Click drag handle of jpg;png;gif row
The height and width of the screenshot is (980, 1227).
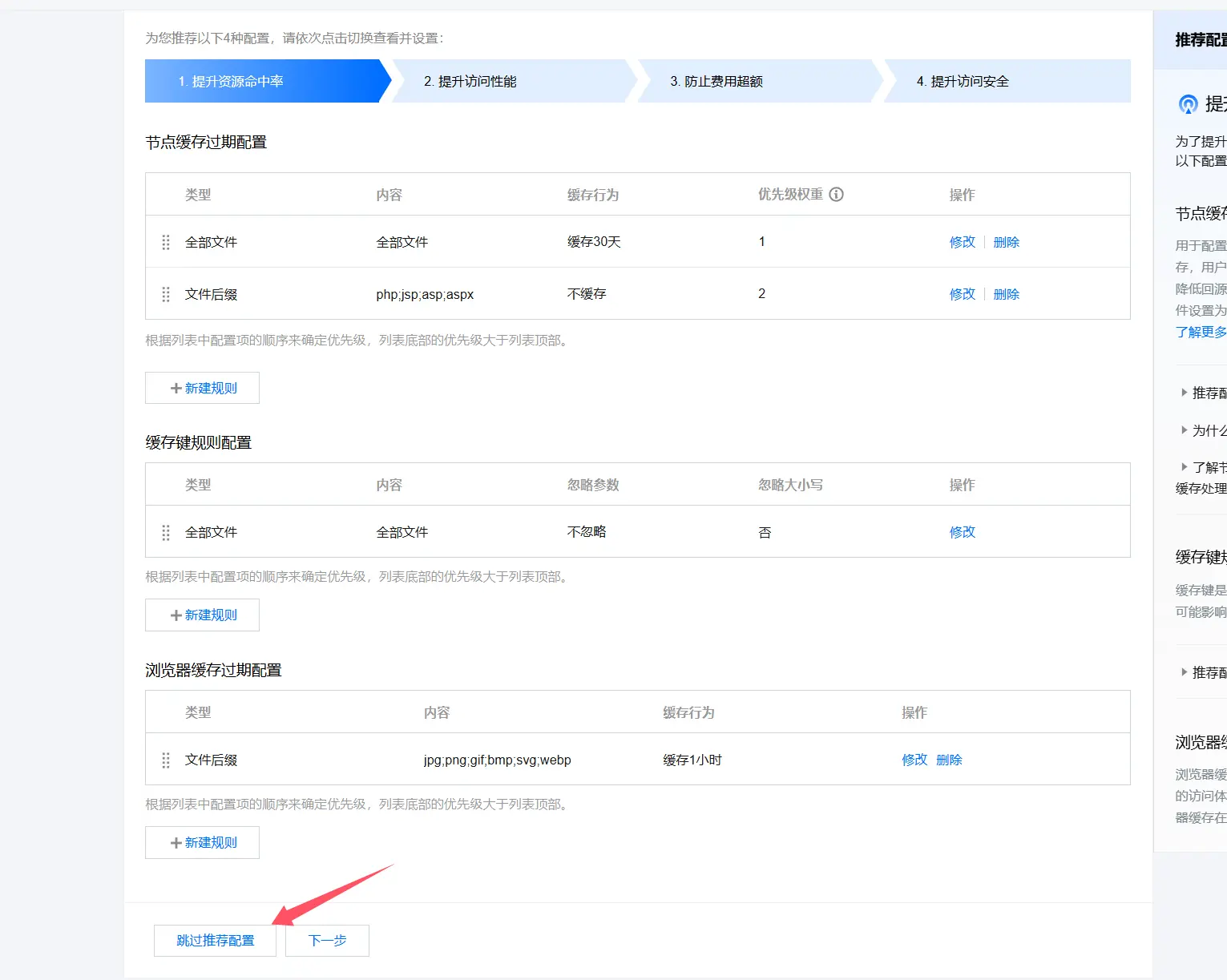click(166, 760)
